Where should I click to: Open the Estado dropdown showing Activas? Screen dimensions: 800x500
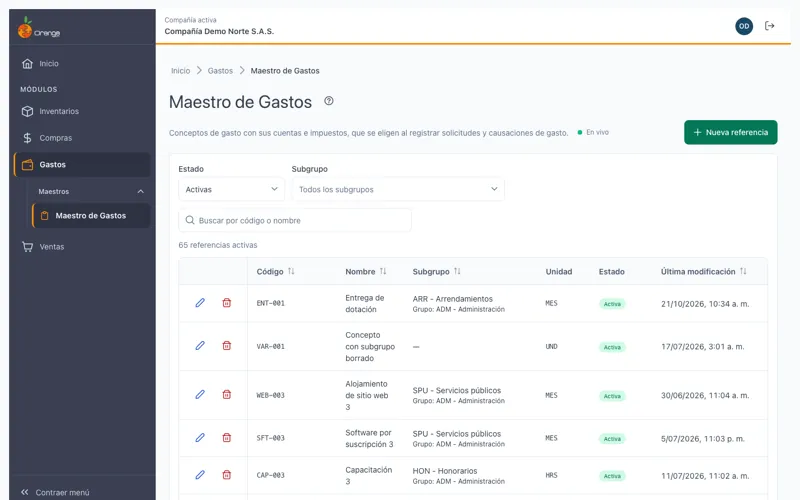click(x=231, y=189)
